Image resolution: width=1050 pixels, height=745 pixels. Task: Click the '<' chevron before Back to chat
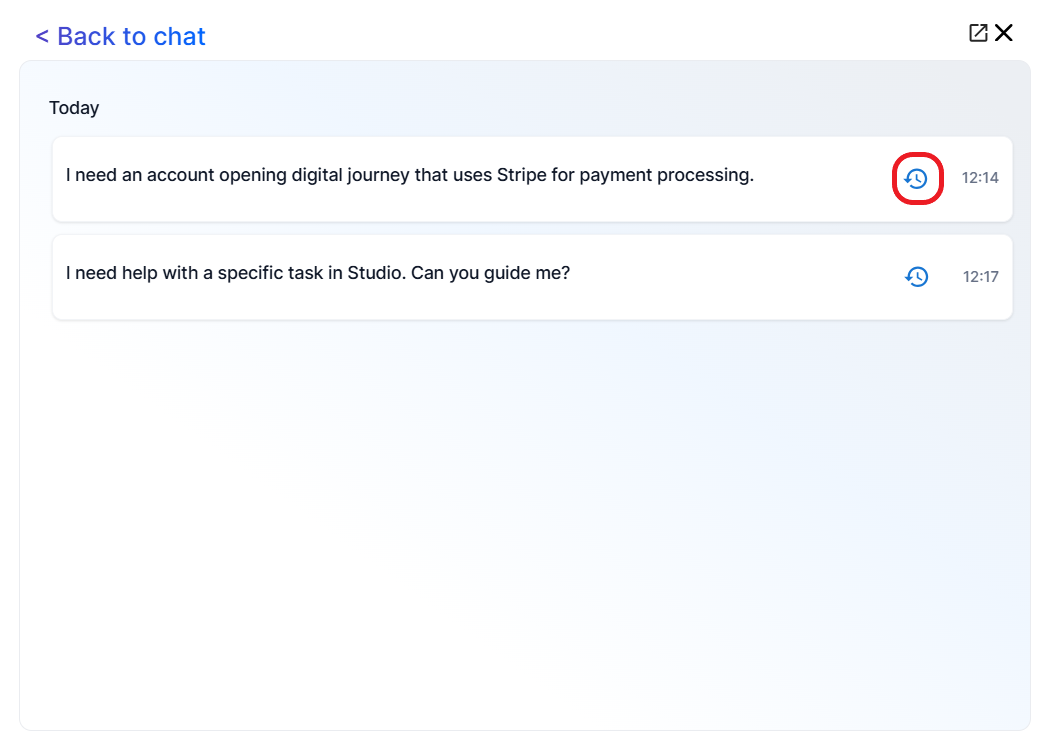coord(42,36)
